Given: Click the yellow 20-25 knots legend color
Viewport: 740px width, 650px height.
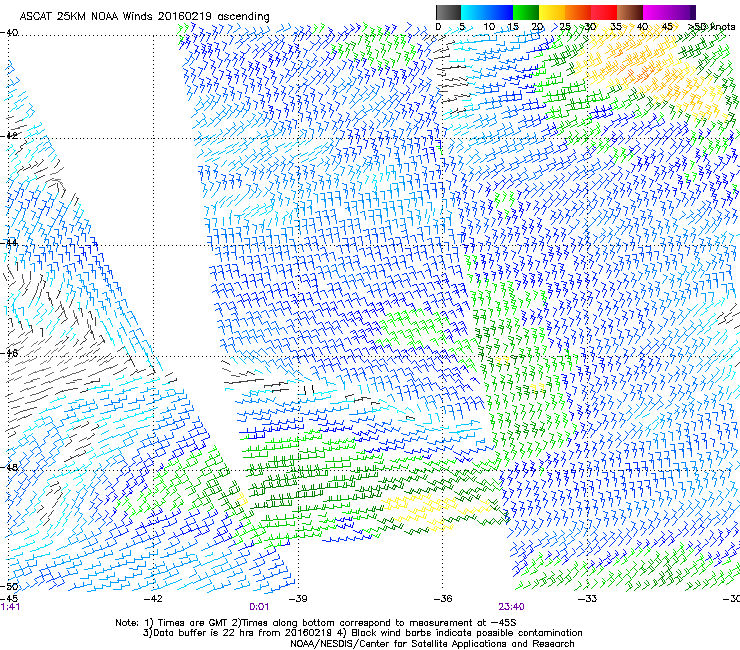Looking at the screenshot, I should coord(552,12).
